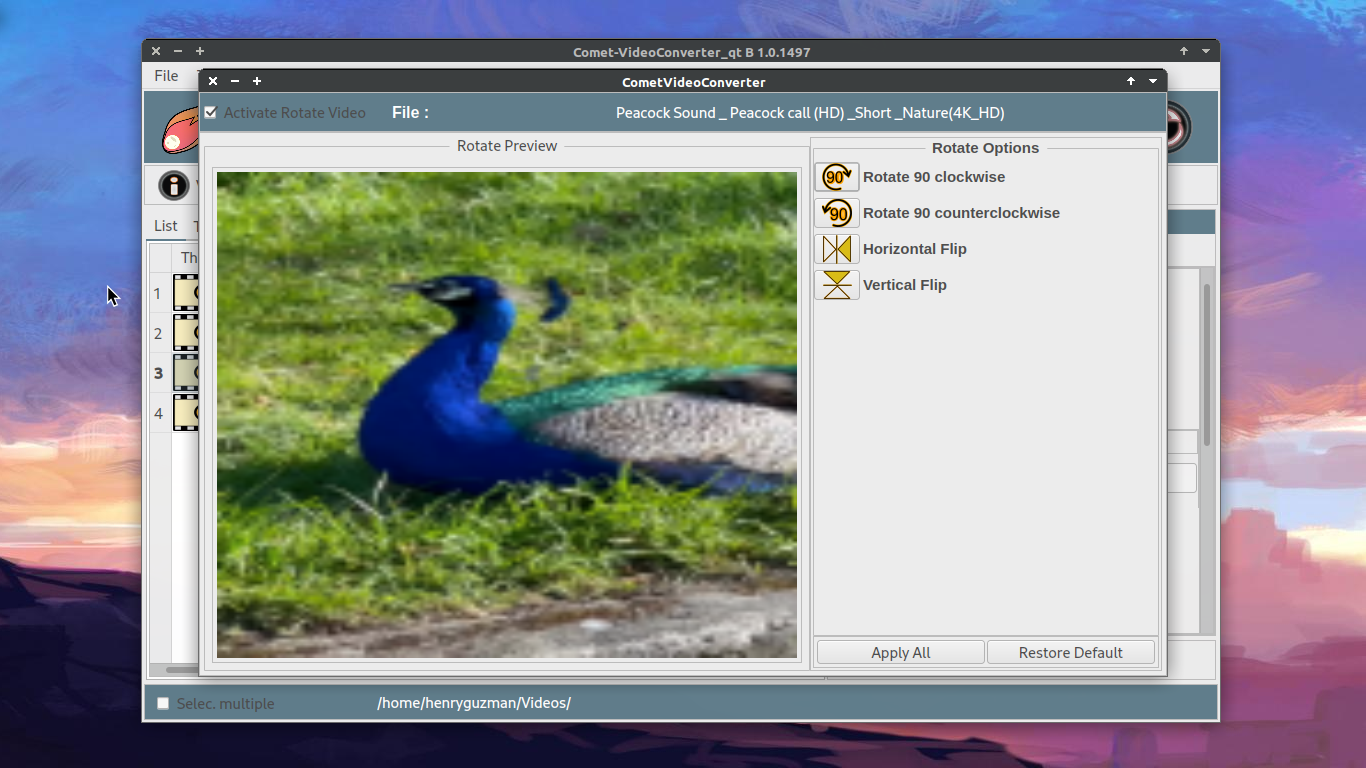The height and width of the screenshot is (768, 1366).
Task: Click the Rotate 90 clockwise icon
Action: pos(837,177)
